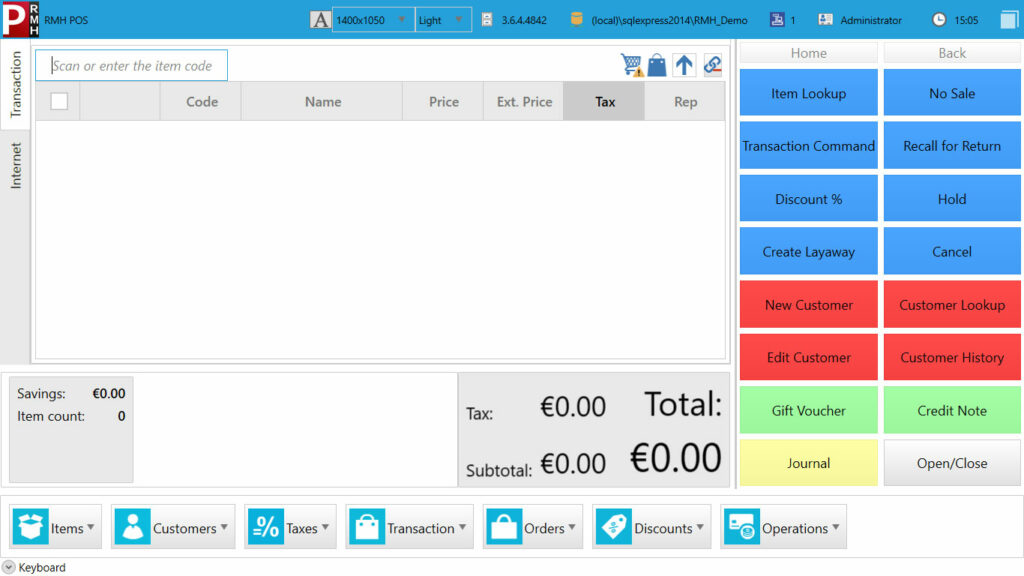Image resolution: width=1024 pixels, height=576 pixels.
Task: Click the font size A icon
Action: tap(320, 20)
